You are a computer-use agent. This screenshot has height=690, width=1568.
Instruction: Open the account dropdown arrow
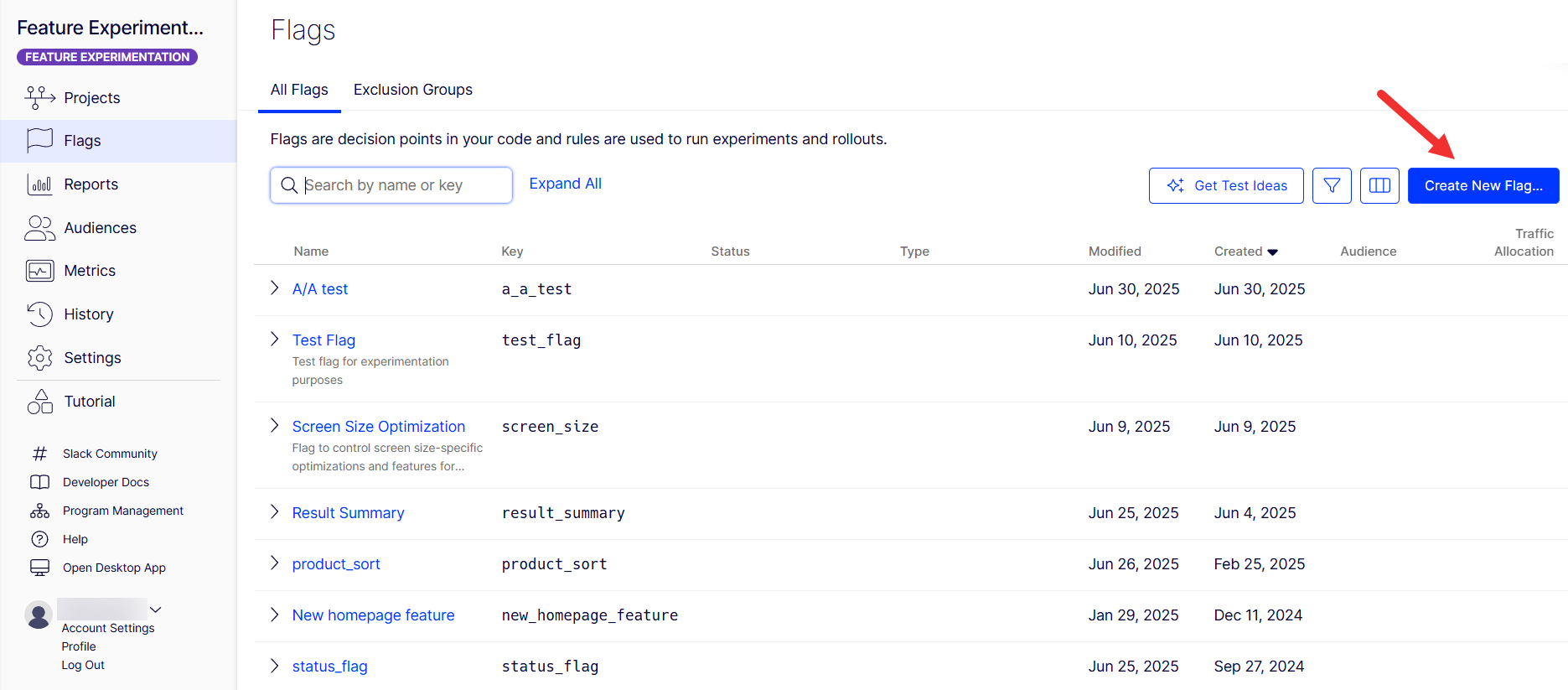155,610
